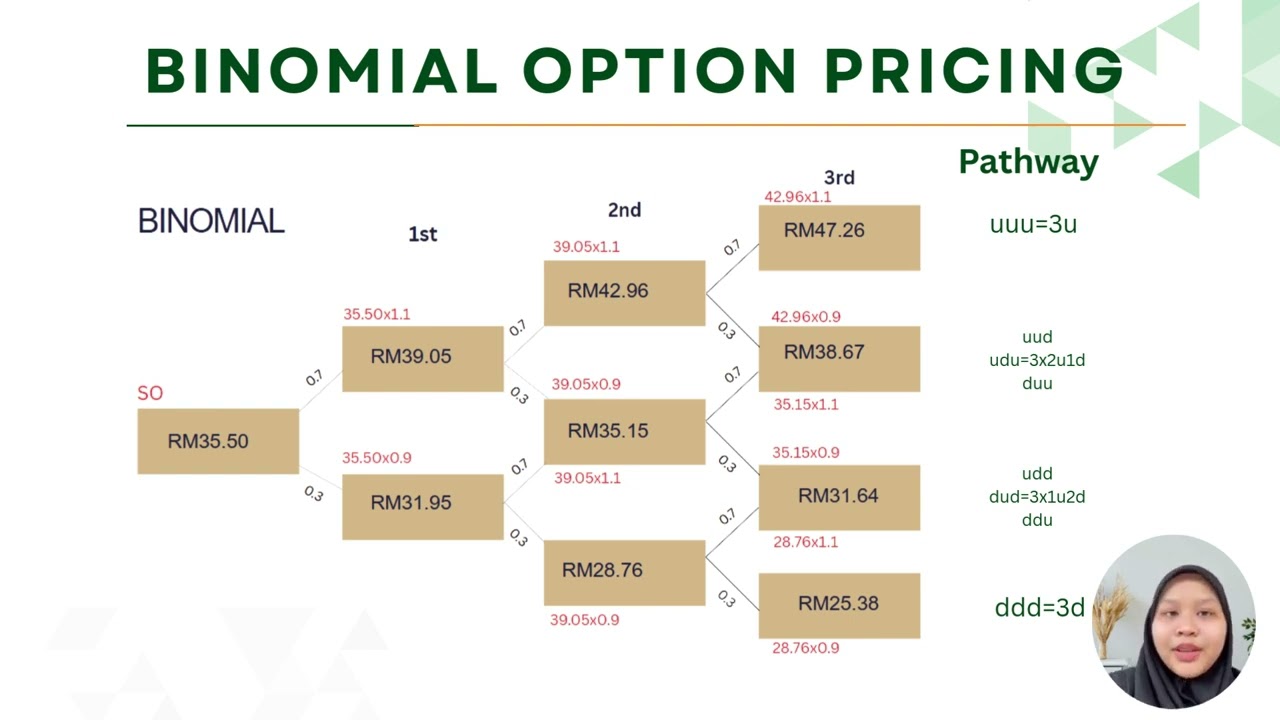Select the RM25.38 bottom outcome box
Image resolution: width=1280 pixels, height=720 pixels.
[839, 606]
